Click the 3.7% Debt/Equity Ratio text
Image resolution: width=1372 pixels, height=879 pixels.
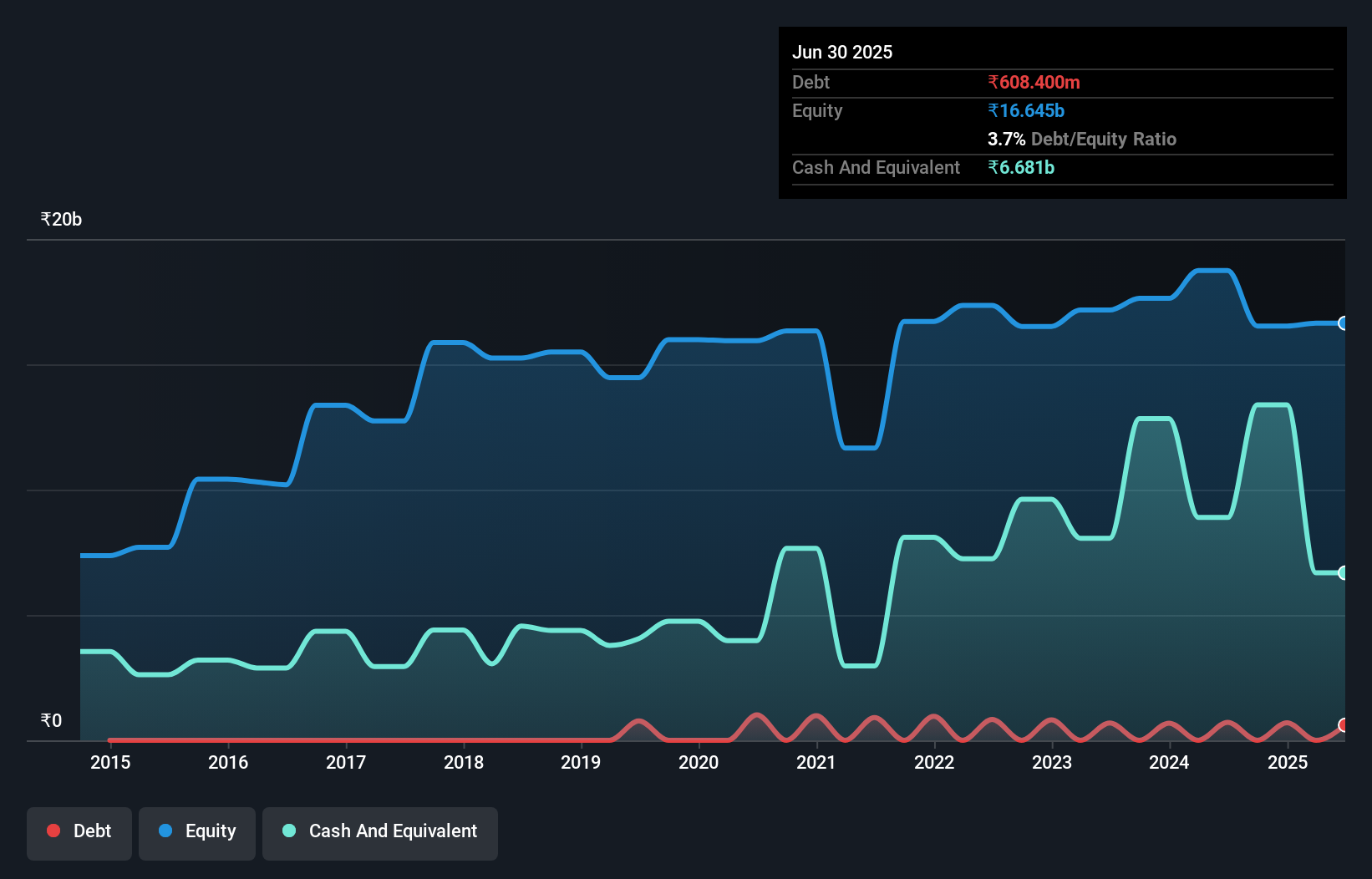(1082, 139)
